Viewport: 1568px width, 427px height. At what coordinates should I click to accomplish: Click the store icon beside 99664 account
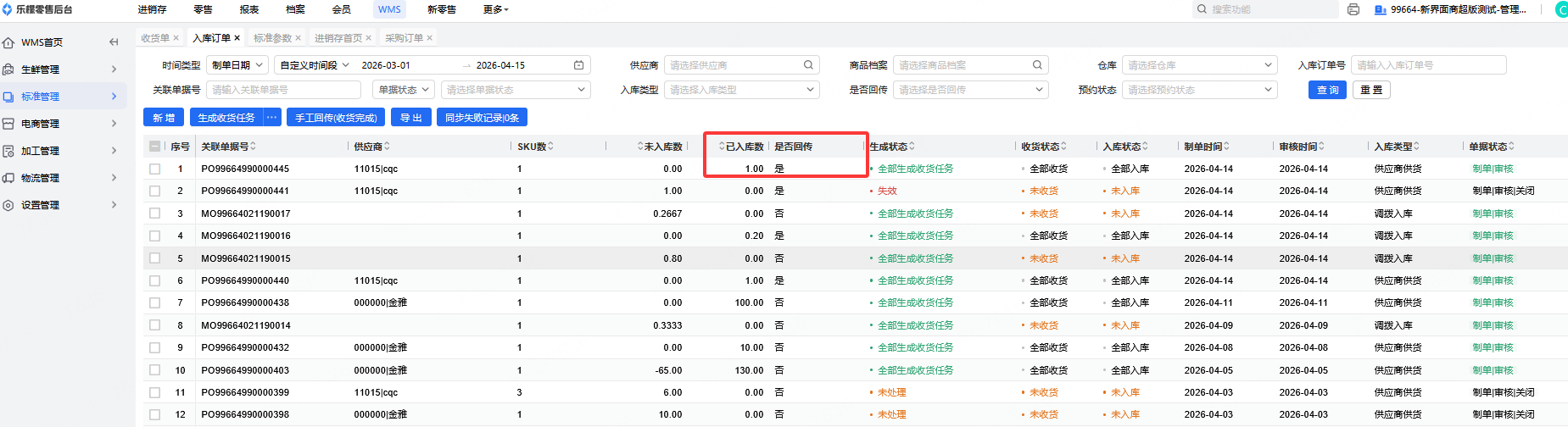tap(1381, 9)
